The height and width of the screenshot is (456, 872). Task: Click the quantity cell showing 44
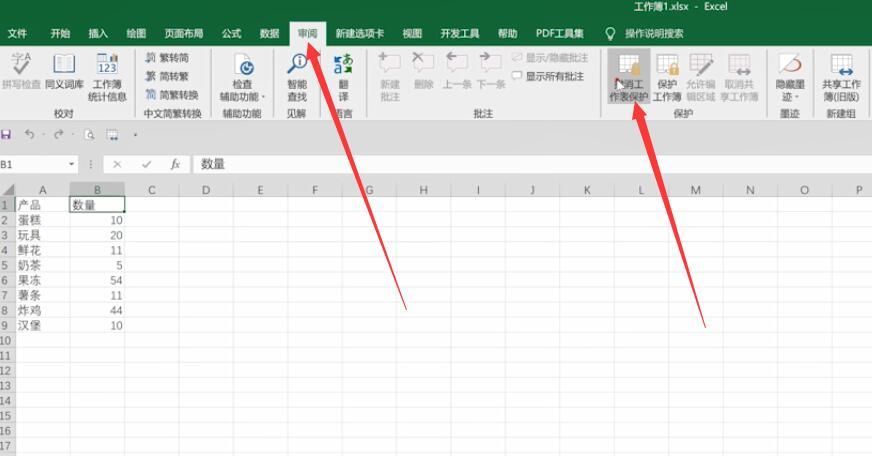pyautogui.click(x=97, y=310)
